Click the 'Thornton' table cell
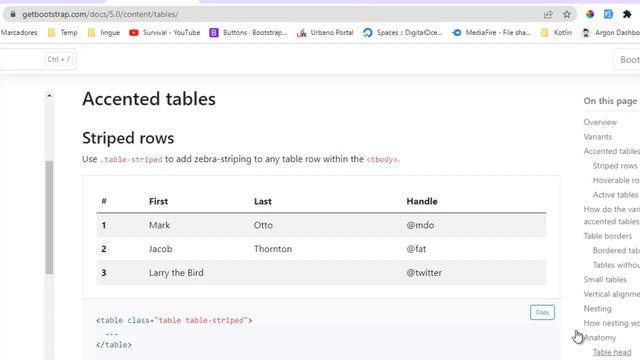640x360 pixels. pyautogui.click(x=273, y=249)
